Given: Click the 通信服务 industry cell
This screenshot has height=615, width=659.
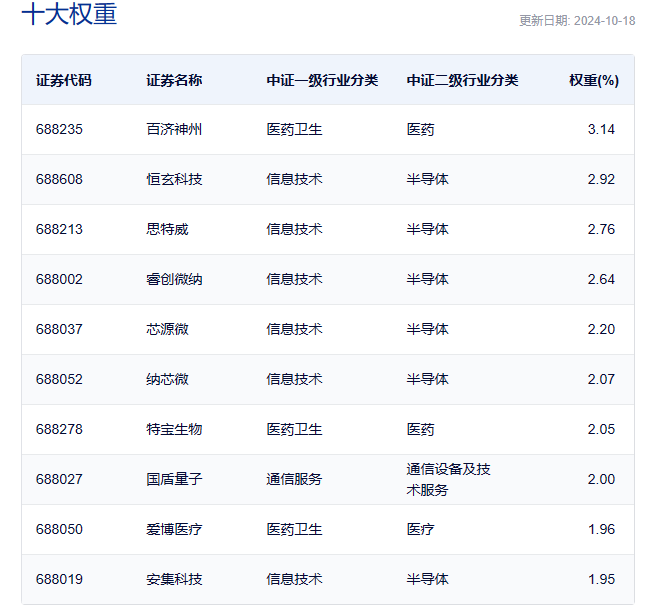Looking at the screenshot, I should [294, 479].
